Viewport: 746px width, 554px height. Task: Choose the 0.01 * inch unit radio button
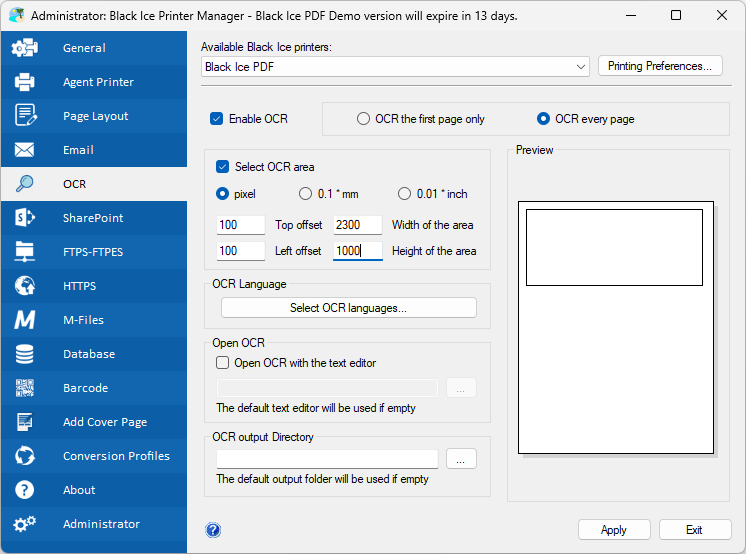(x=405, y=194)
